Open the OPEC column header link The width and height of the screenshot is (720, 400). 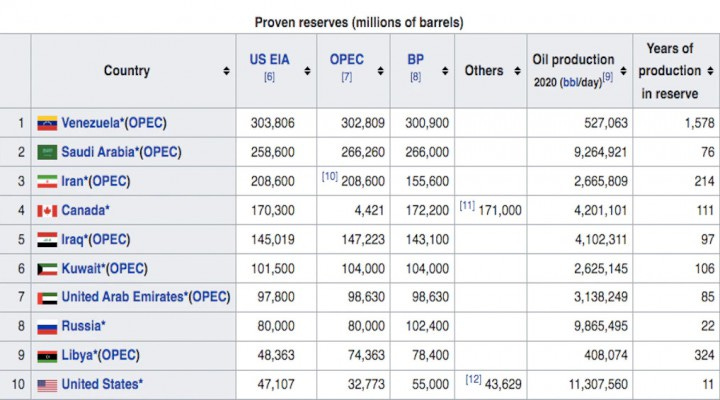point(347,60)
